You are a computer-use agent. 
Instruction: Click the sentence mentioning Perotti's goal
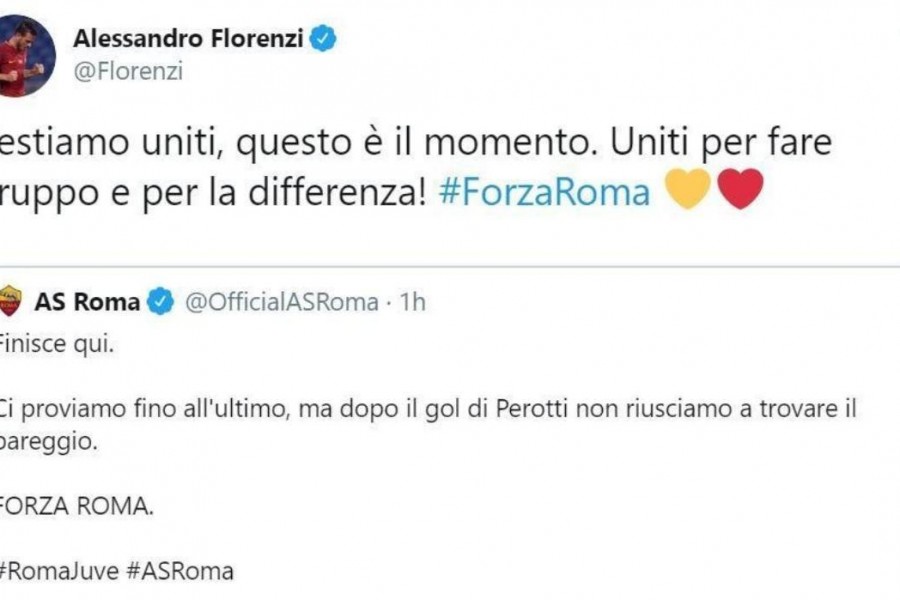click(x=428, y=425)
